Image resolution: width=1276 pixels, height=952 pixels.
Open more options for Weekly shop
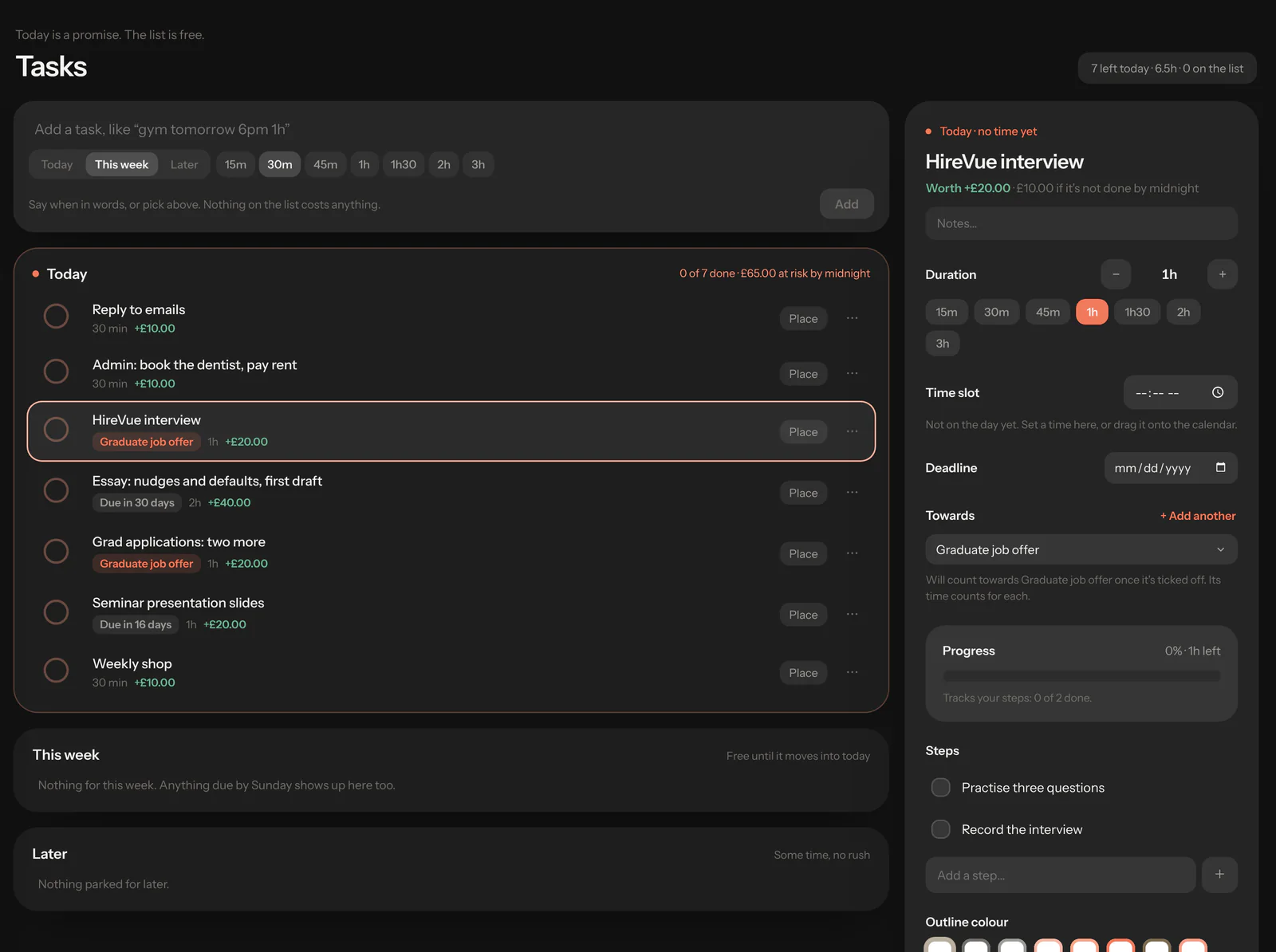[x=852, y=673]
